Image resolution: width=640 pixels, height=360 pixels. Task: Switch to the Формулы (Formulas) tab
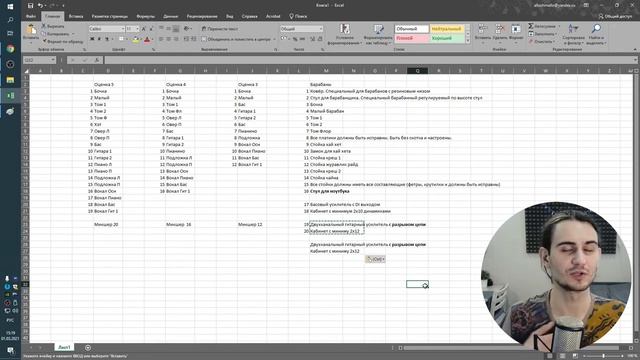(146, 16)
